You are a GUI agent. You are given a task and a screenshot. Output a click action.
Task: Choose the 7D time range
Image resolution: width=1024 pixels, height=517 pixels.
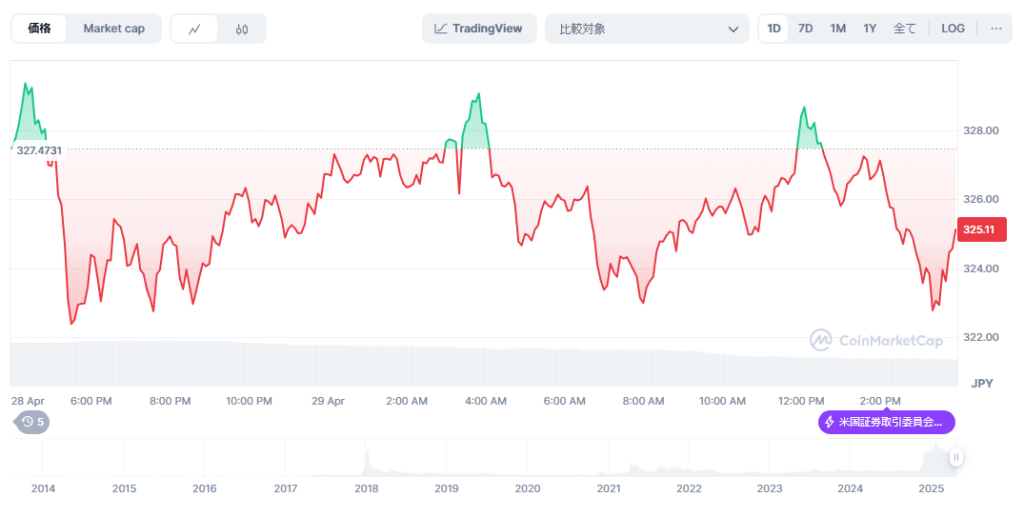[805, 29]
